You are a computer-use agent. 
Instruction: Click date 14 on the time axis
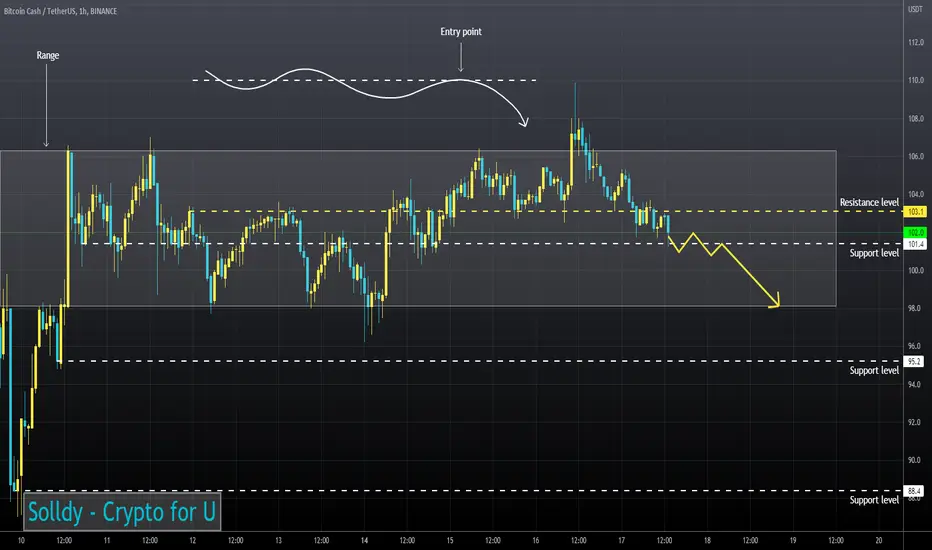(x=364, y=540)
